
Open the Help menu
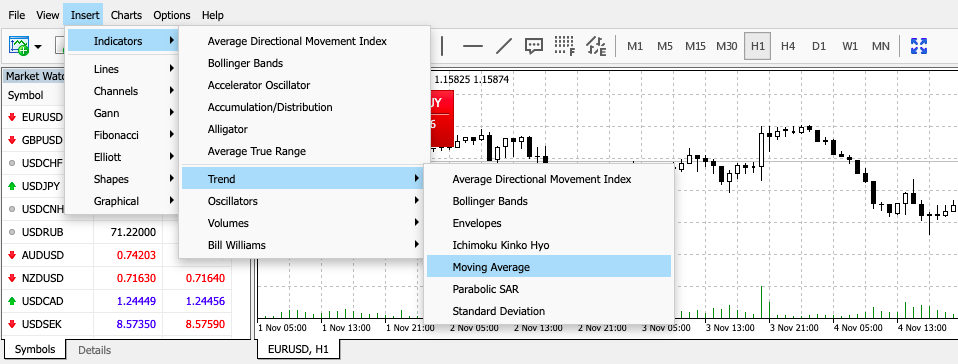[x=212, y=15]
